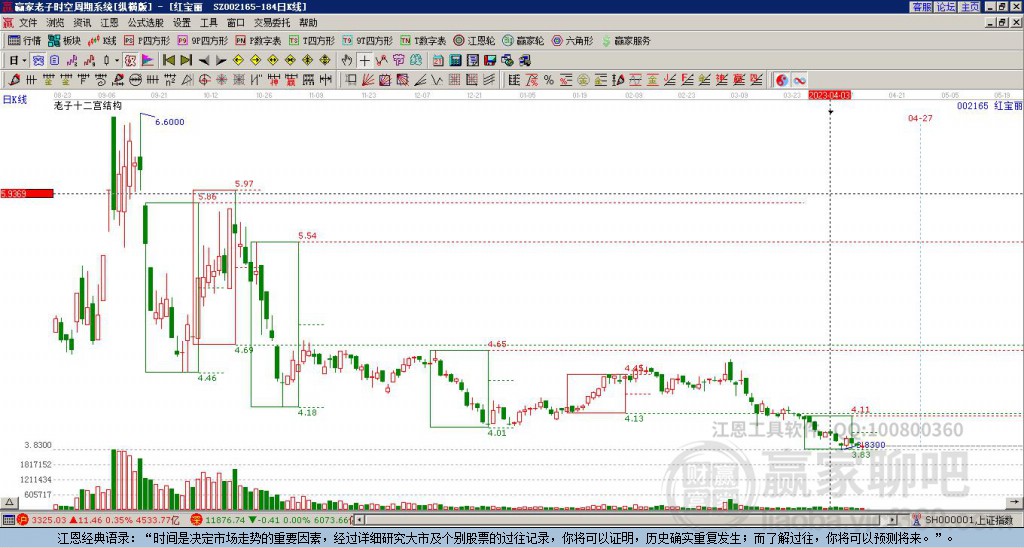Click the 主页 button in title bar
Image resolution: width=1024 pixels, height=548 pixels.
tap(969, 7)
